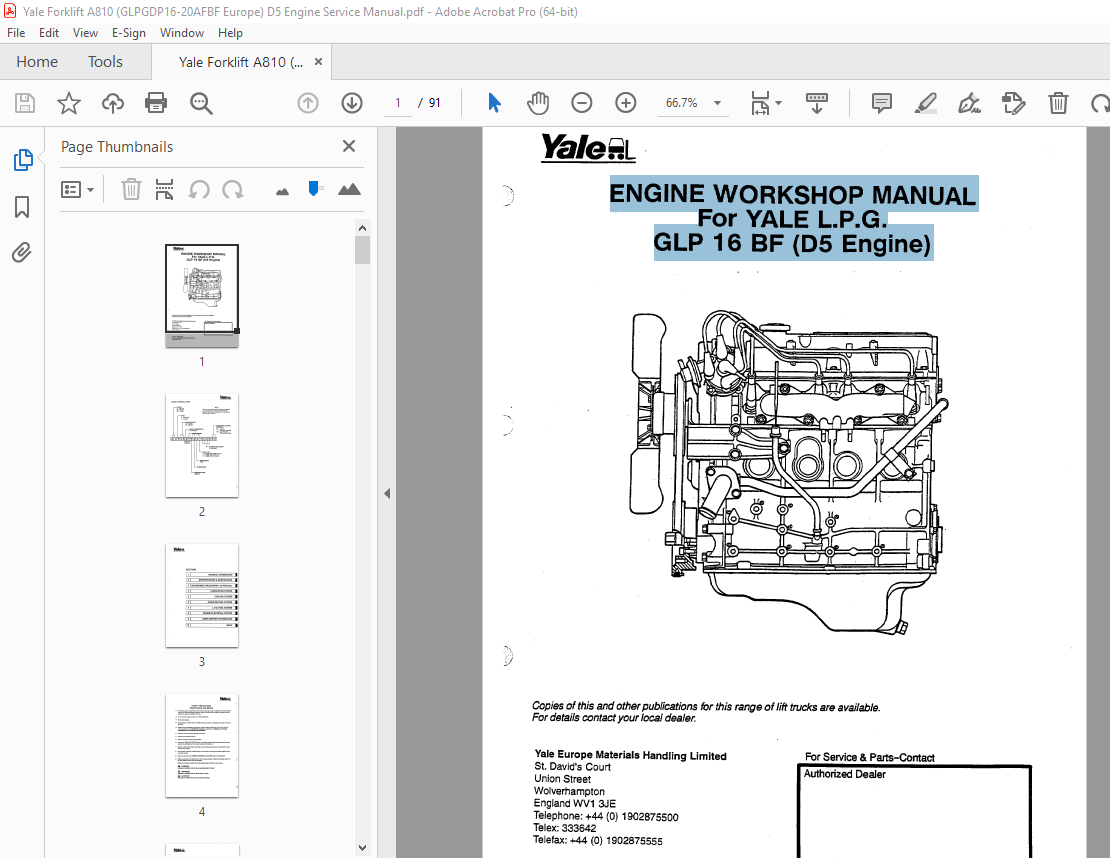Enlarge thumbnail size large mountain icon

point(350,189)
